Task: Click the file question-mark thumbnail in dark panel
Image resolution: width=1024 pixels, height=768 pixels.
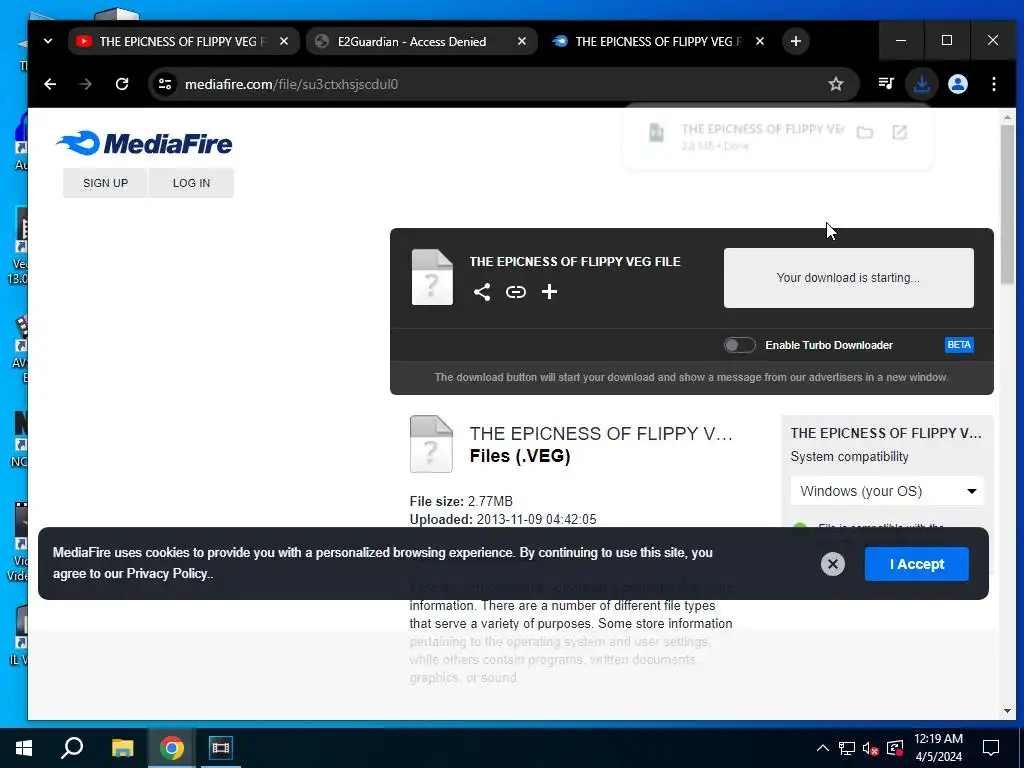Action: click(x=432, y=278)
